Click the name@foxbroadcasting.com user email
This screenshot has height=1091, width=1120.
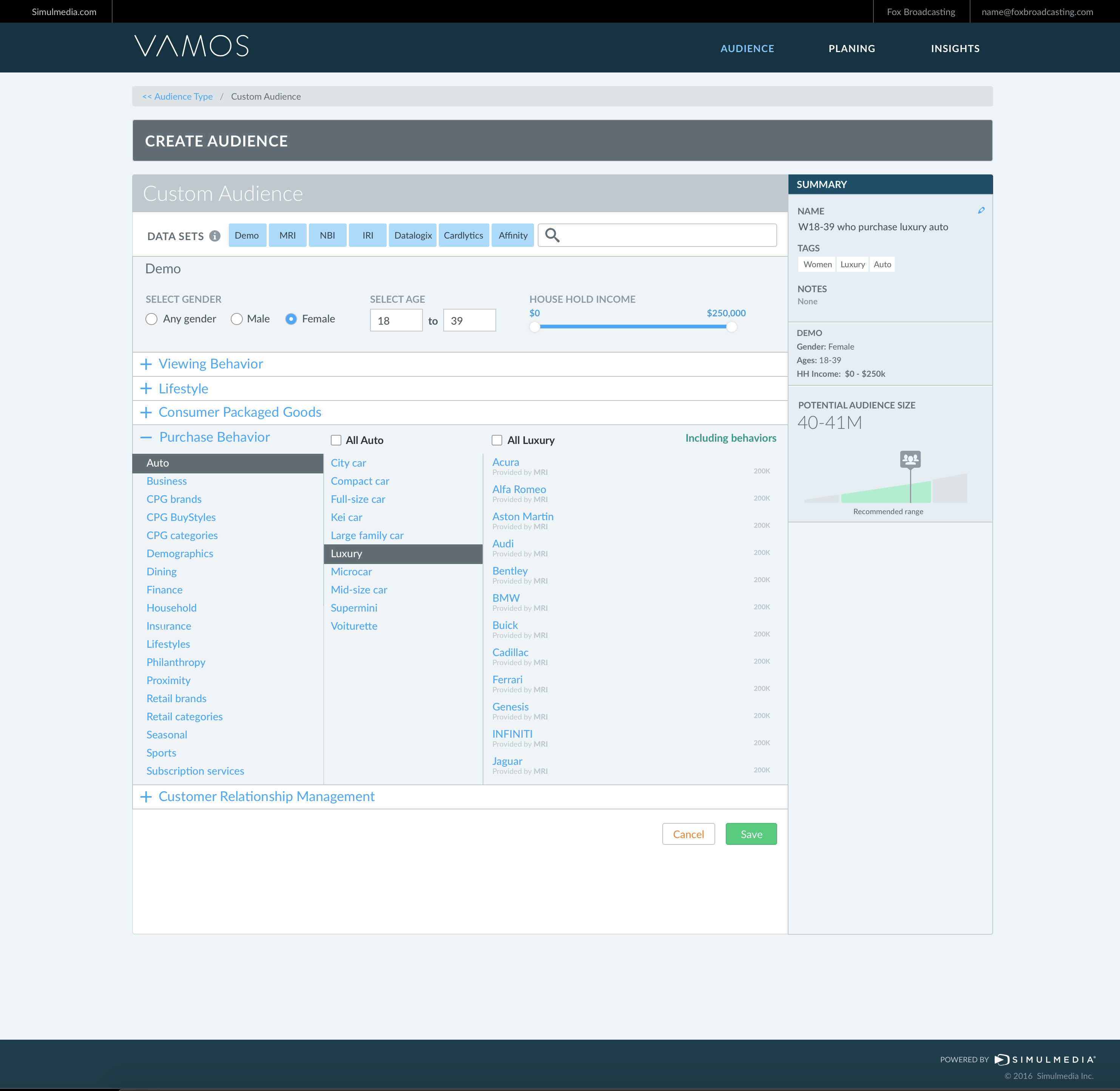(1037, 11)
